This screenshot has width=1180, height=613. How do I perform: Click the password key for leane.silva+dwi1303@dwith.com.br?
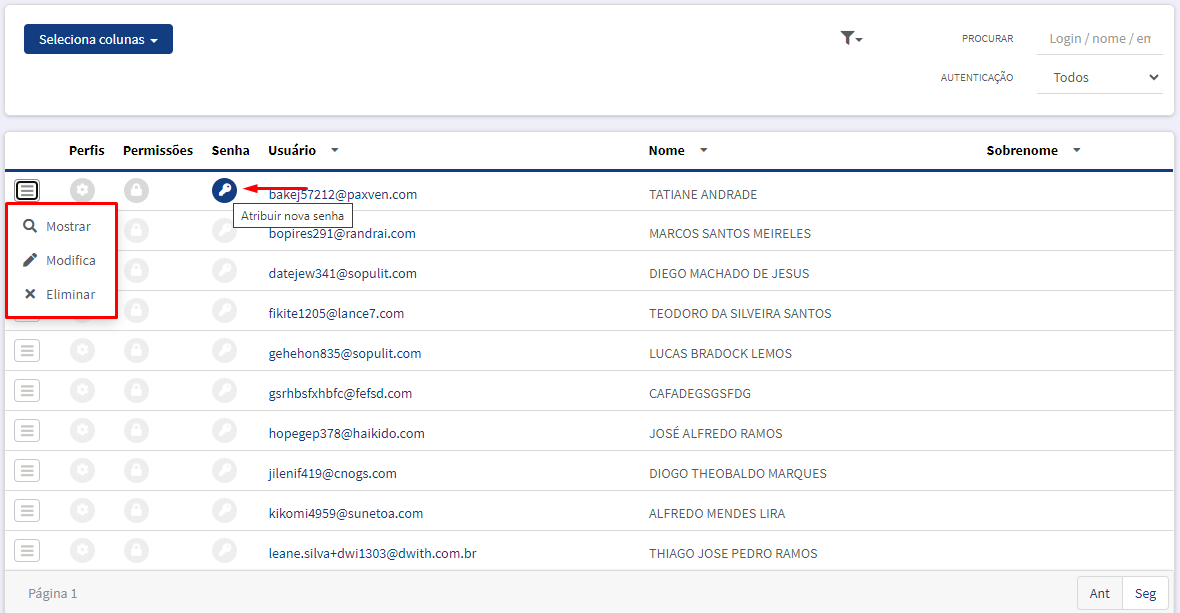[224, 551]
